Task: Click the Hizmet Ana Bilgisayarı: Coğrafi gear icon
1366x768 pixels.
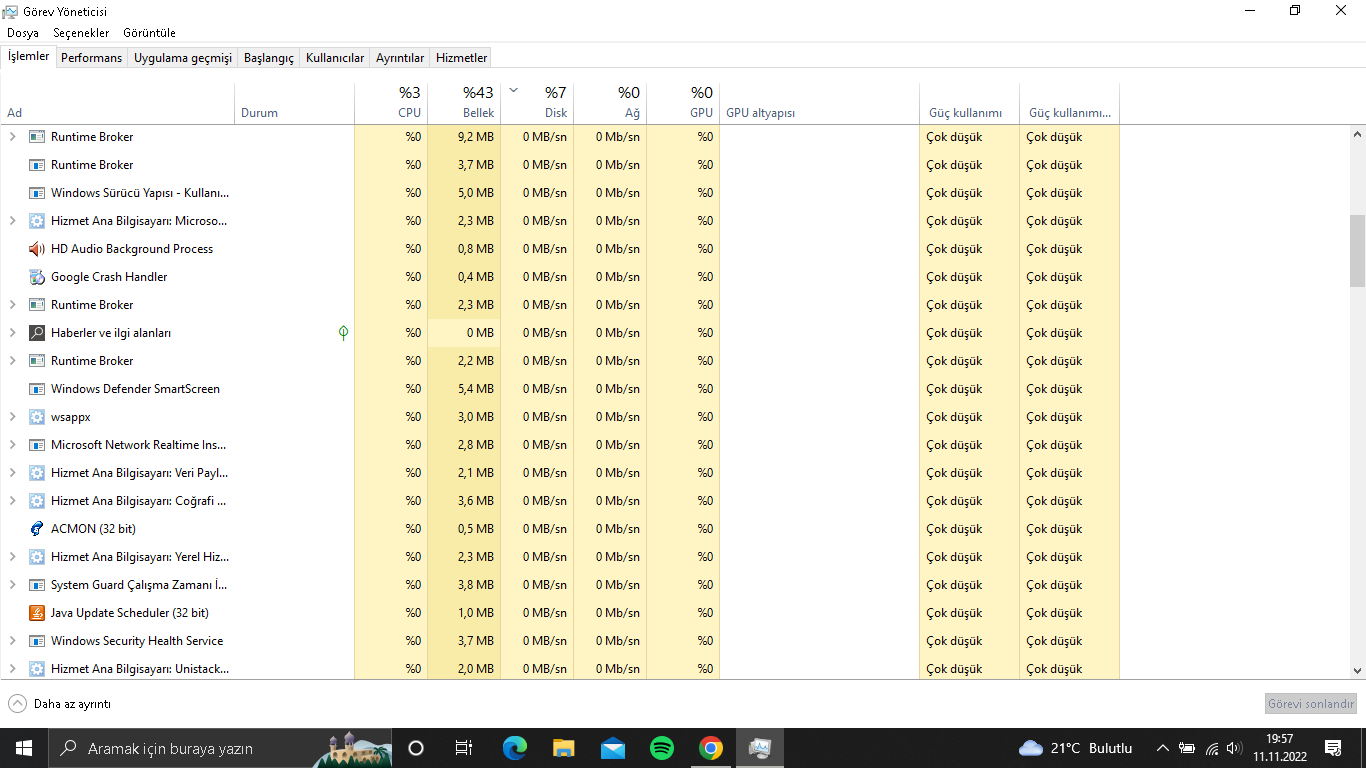Action: [x=37, y=501]
